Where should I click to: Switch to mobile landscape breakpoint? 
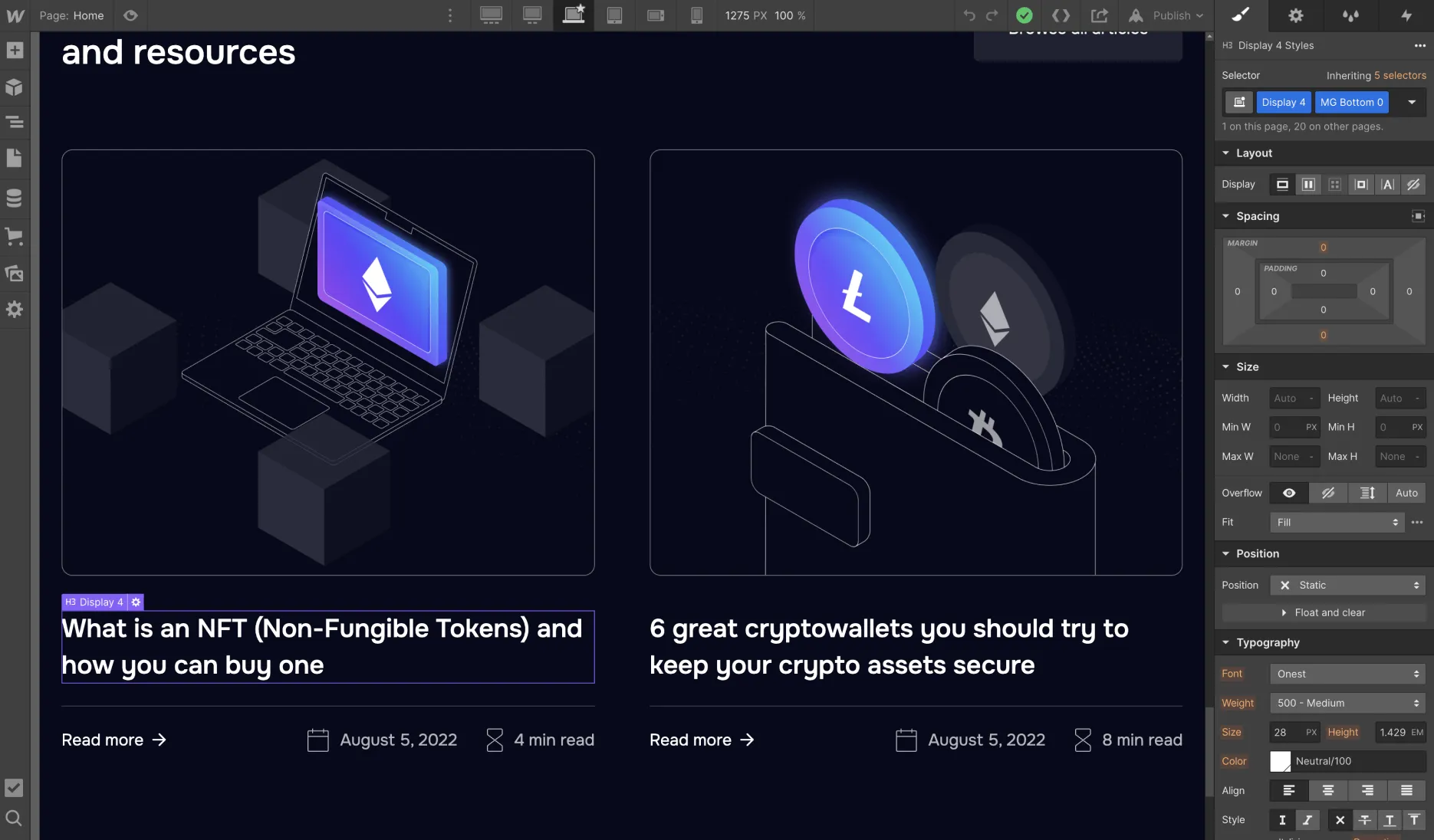pyautogui.click(x=656, y=15)
